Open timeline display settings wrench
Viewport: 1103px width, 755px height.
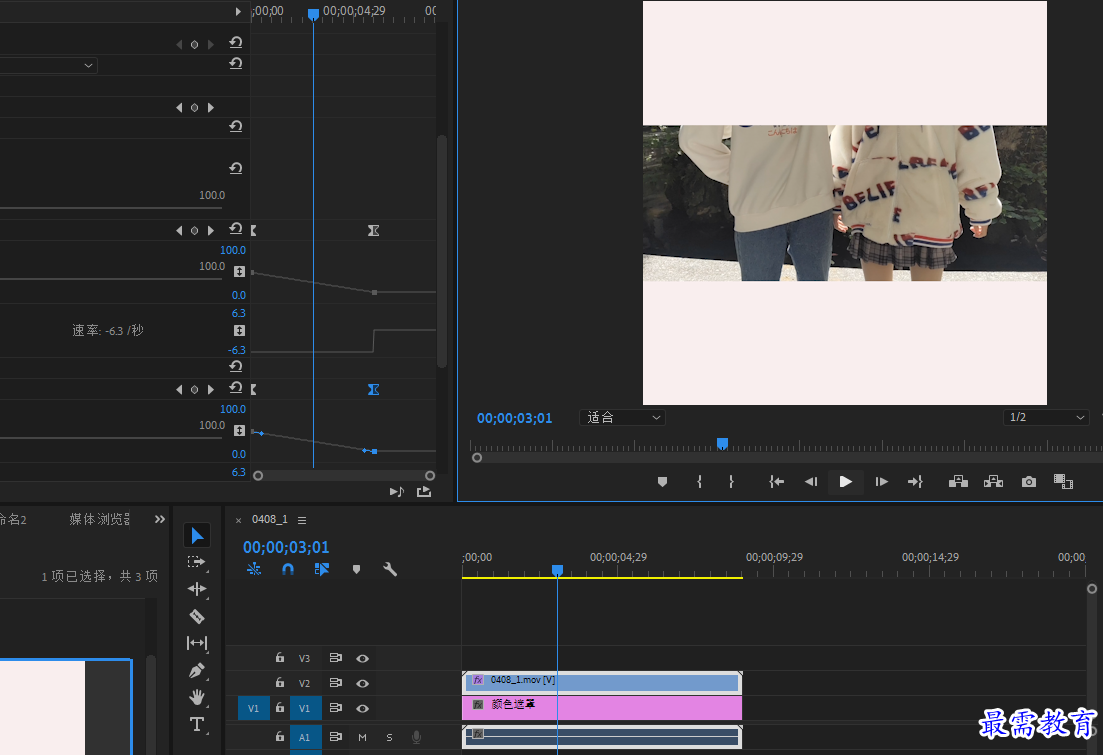[x=390, y=569]
